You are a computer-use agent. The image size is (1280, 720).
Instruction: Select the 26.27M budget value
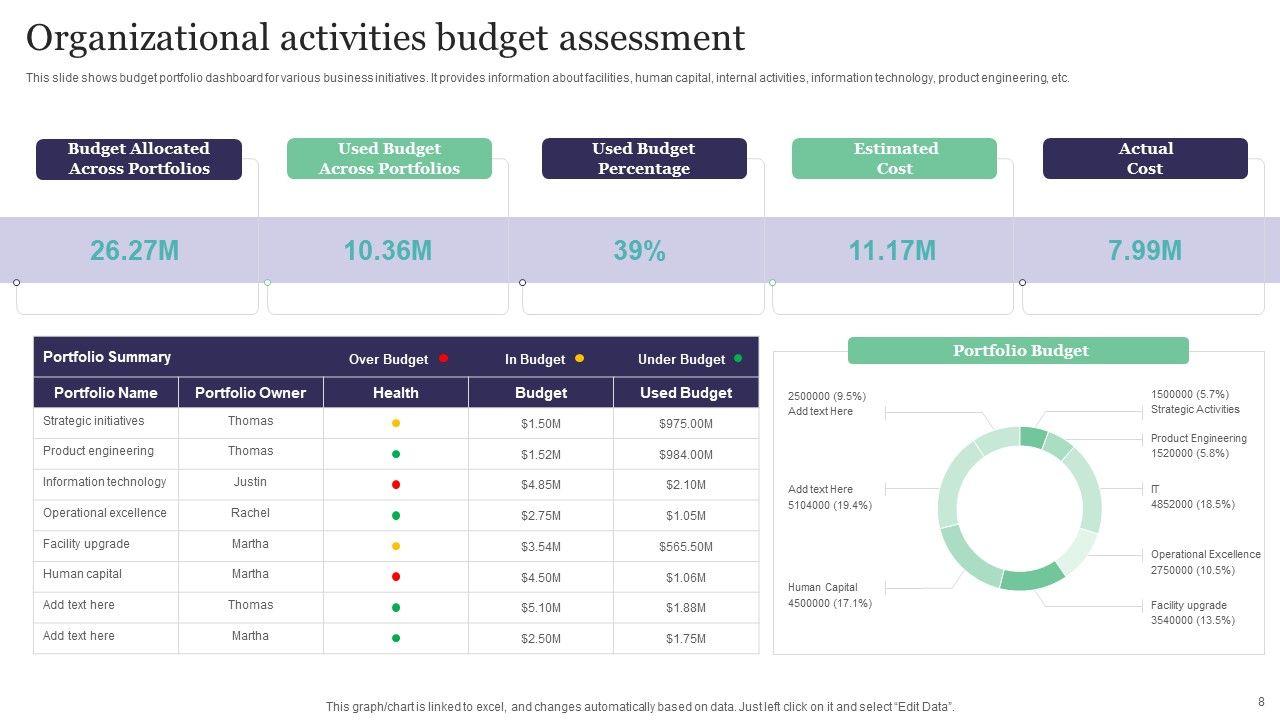point(135,251)
